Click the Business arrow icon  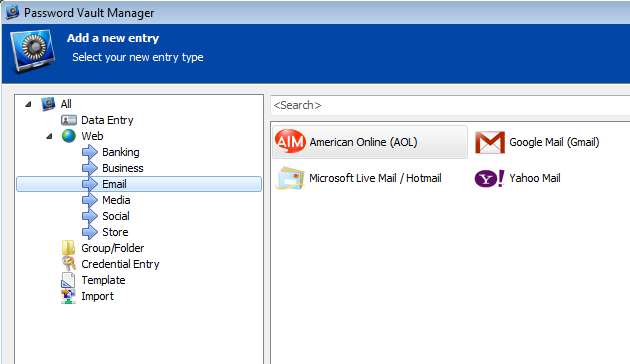pos(90,168)
